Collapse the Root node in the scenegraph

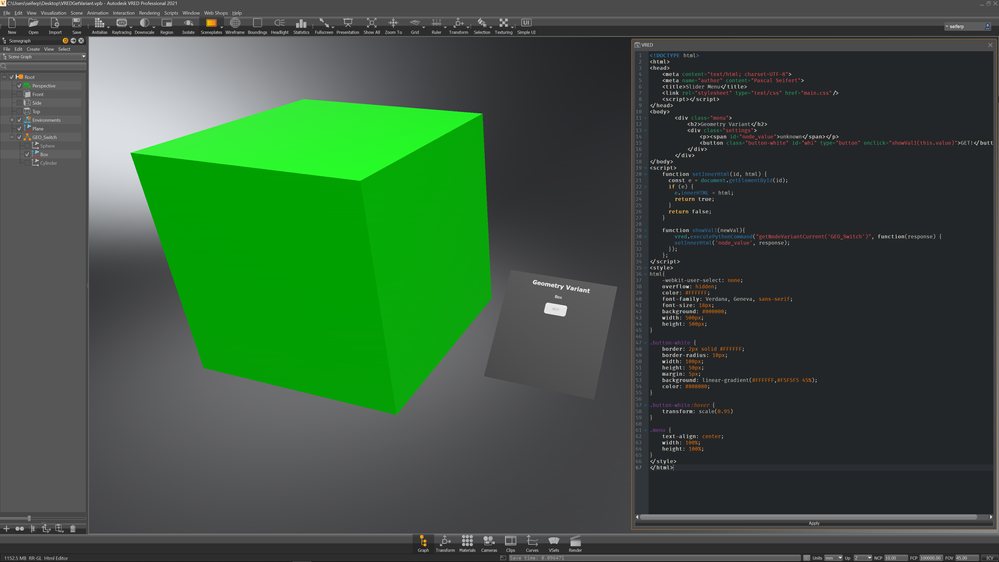(x=4, y=77)
